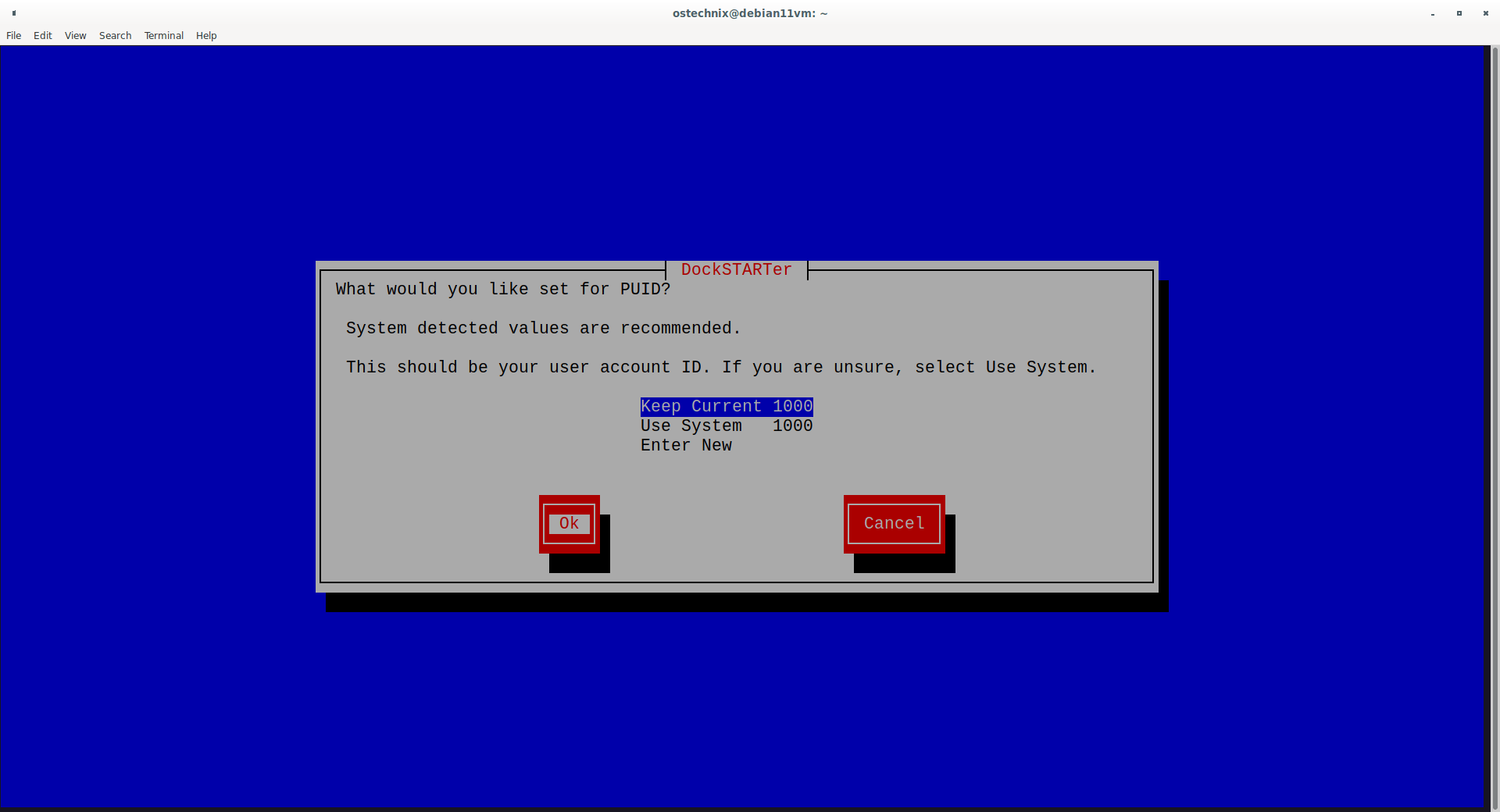Choose the Enter New option

point(687,446)
